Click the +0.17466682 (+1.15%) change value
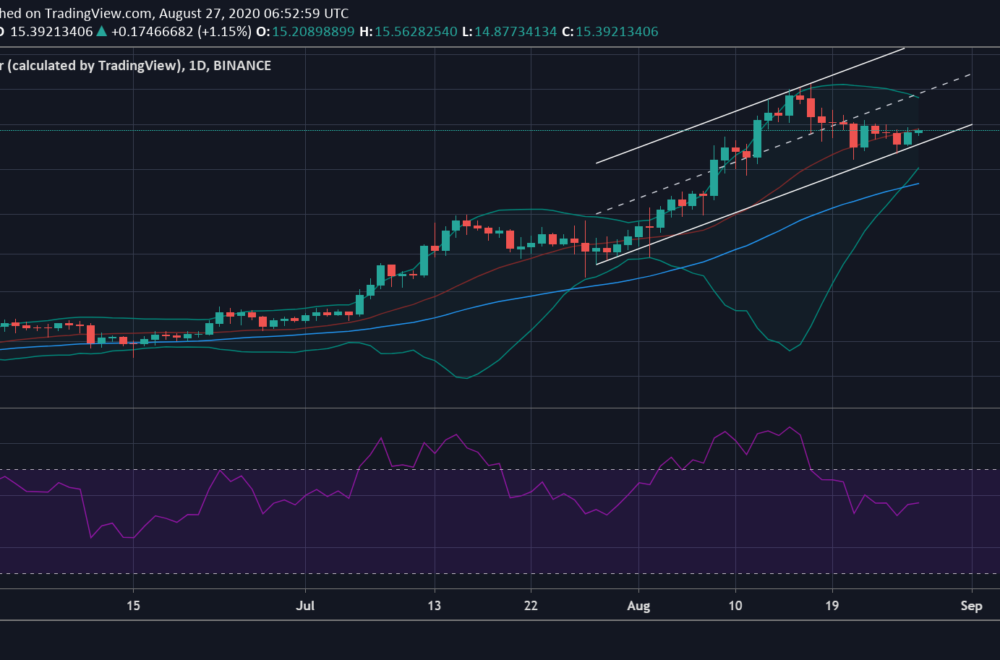 [x=181, y=31]
